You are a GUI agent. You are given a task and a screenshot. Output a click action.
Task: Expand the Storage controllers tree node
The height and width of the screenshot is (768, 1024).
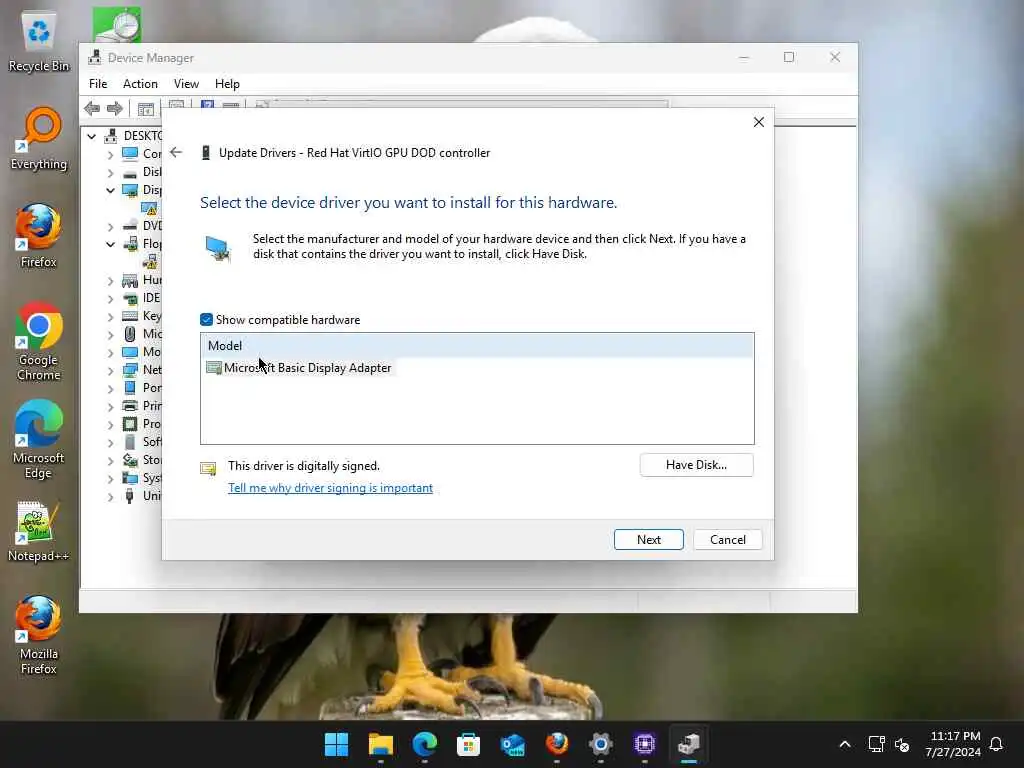(110, 460)
